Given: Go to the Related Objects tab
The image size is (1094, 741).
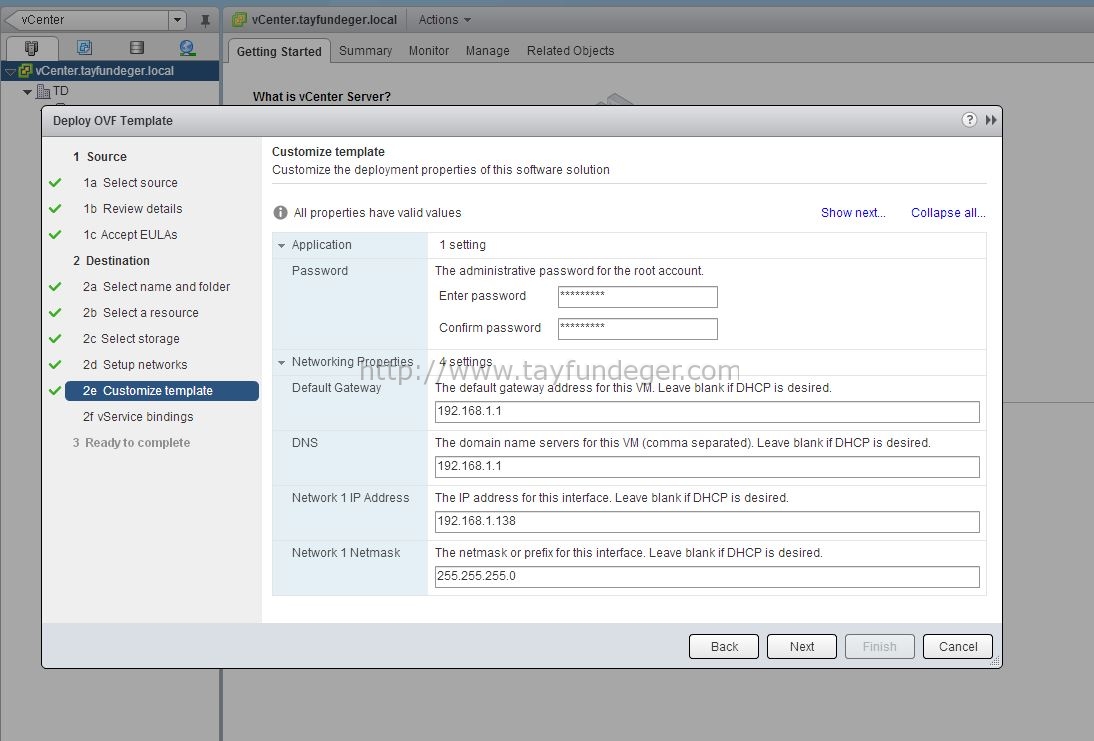Looking at the screenshot, I should pos(571,50).
